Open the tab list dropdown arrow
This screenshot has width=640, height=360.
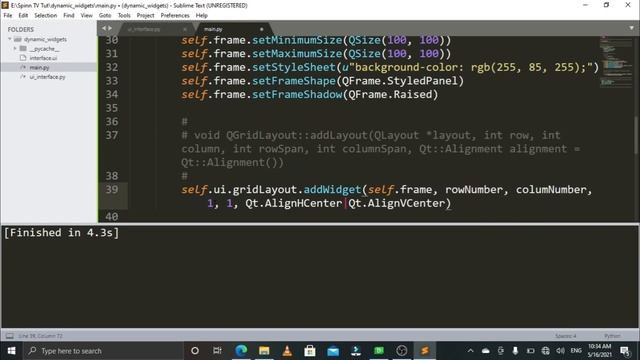pyautogui.click(x=631, y=28)
